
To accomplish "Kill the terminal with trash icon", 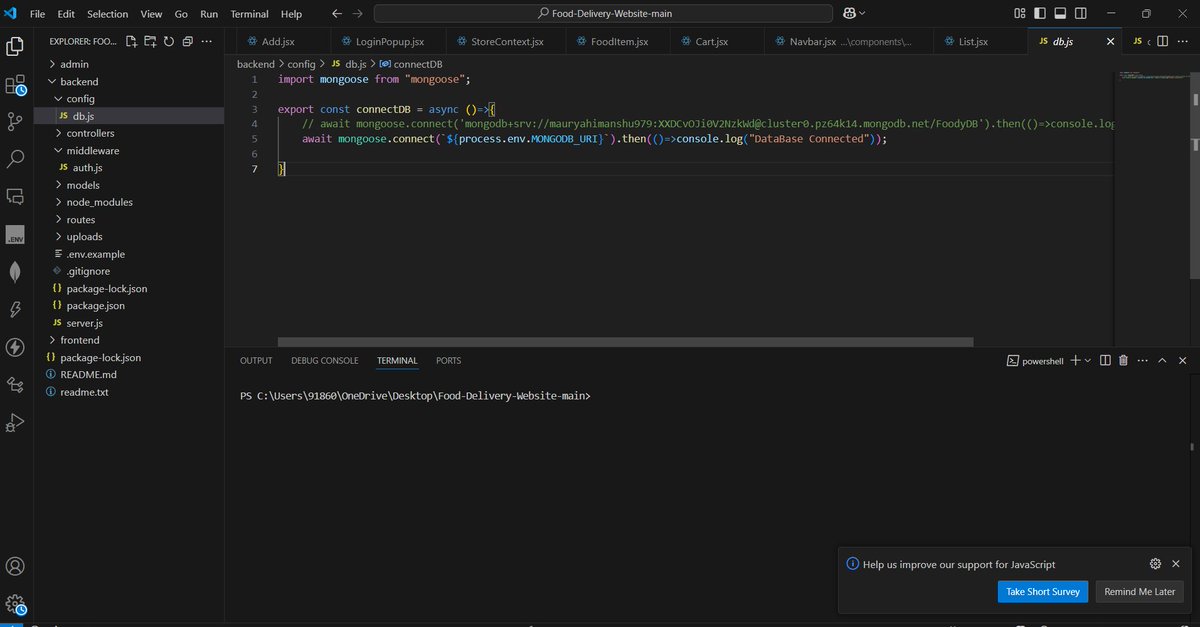I will [1123, 360].
